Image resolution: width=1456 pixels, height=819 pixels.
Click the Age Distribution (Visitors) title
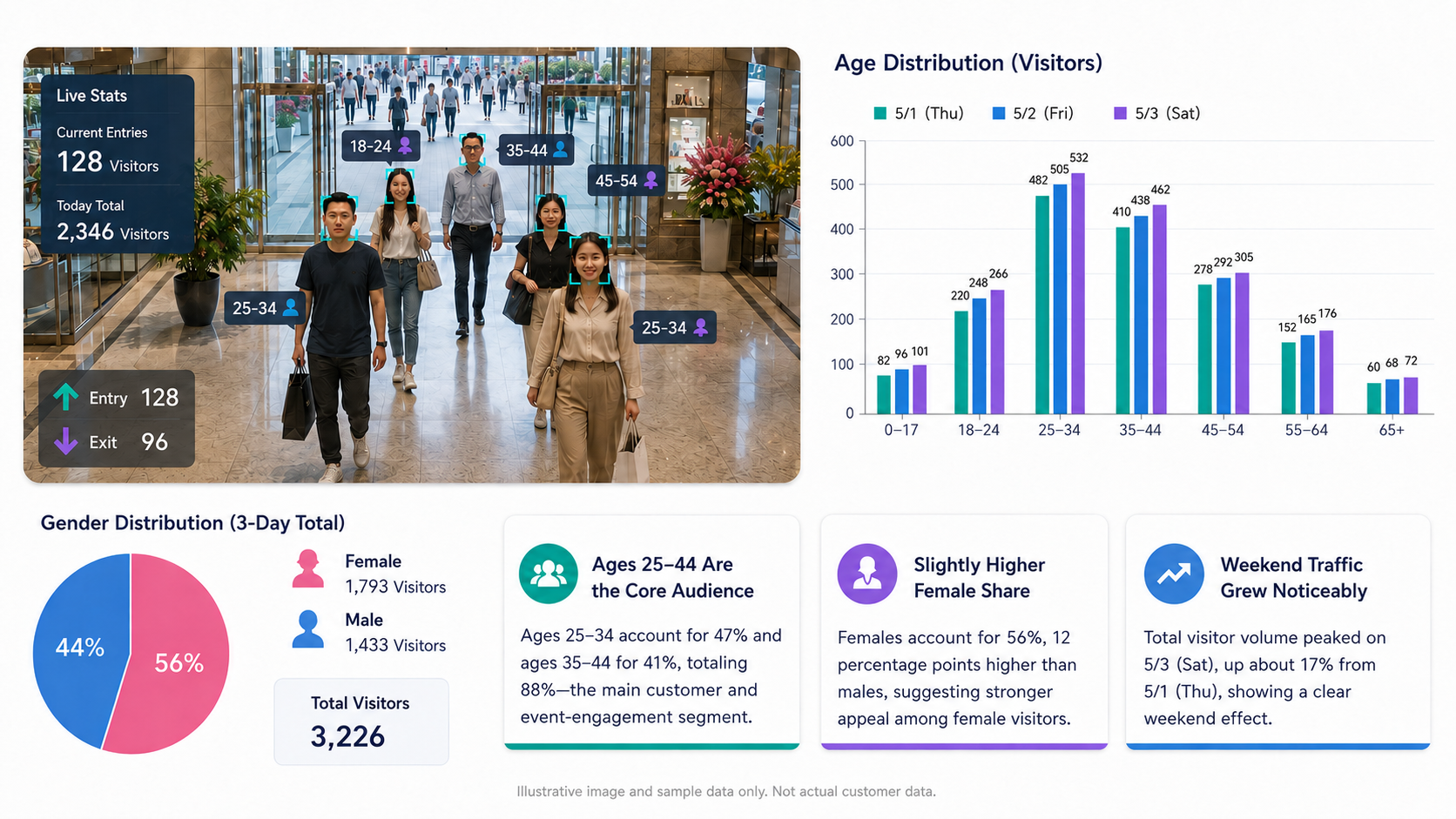pos(968,63)
